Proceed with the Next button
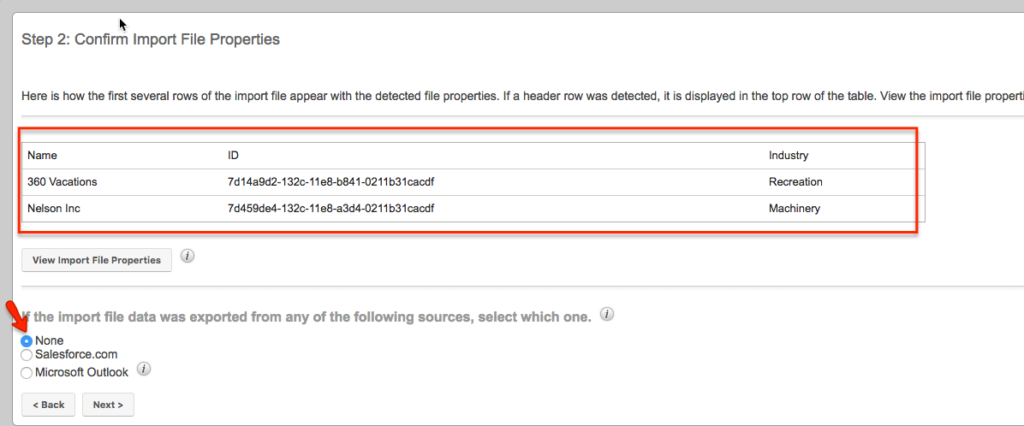Viewport: 1024px width, 426px height. tap(108, 404)
